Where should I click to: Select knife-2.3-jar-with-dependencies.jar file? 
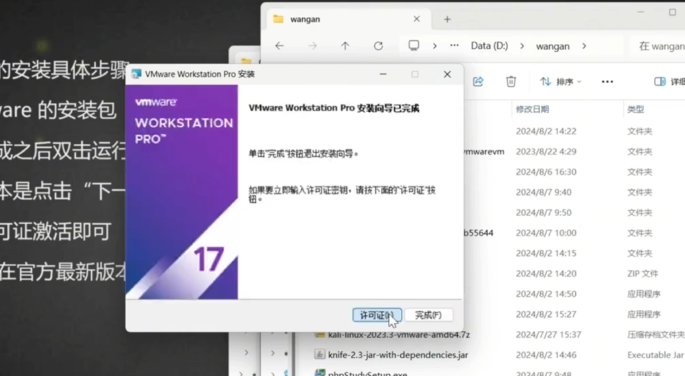tap(398, 355)
